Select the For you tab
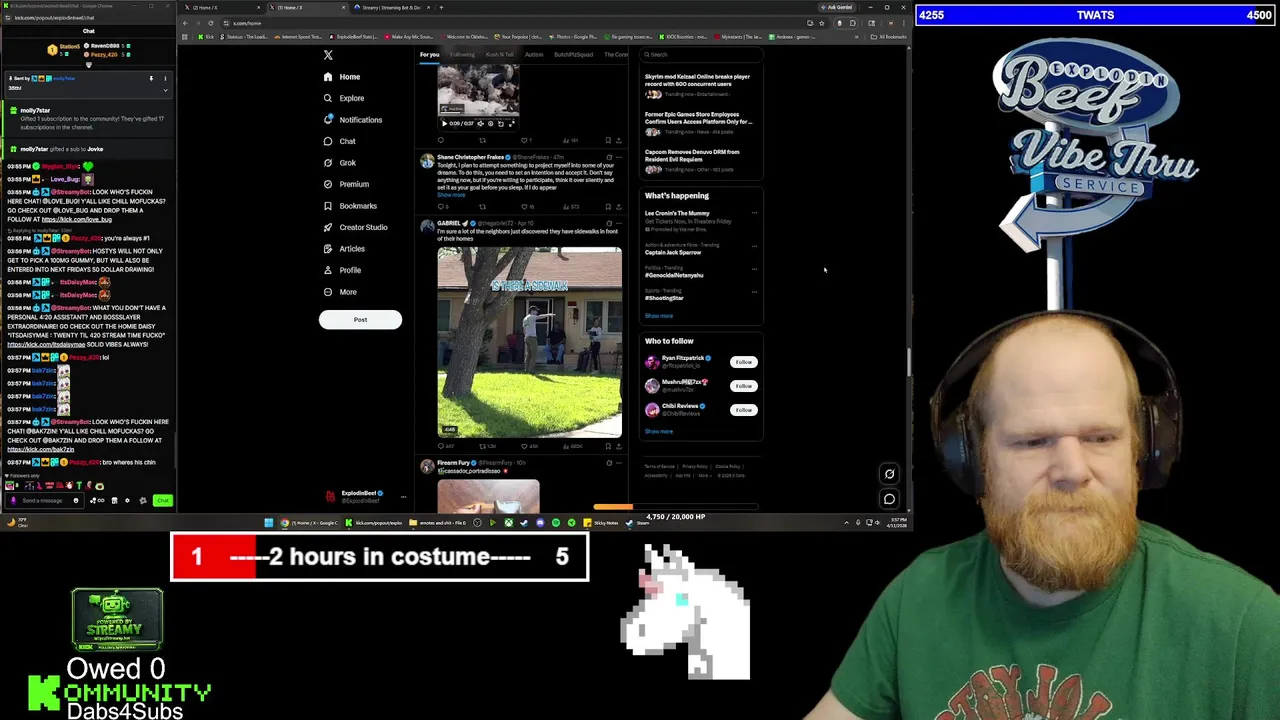The image size is (1280, 720). [429, 55]
